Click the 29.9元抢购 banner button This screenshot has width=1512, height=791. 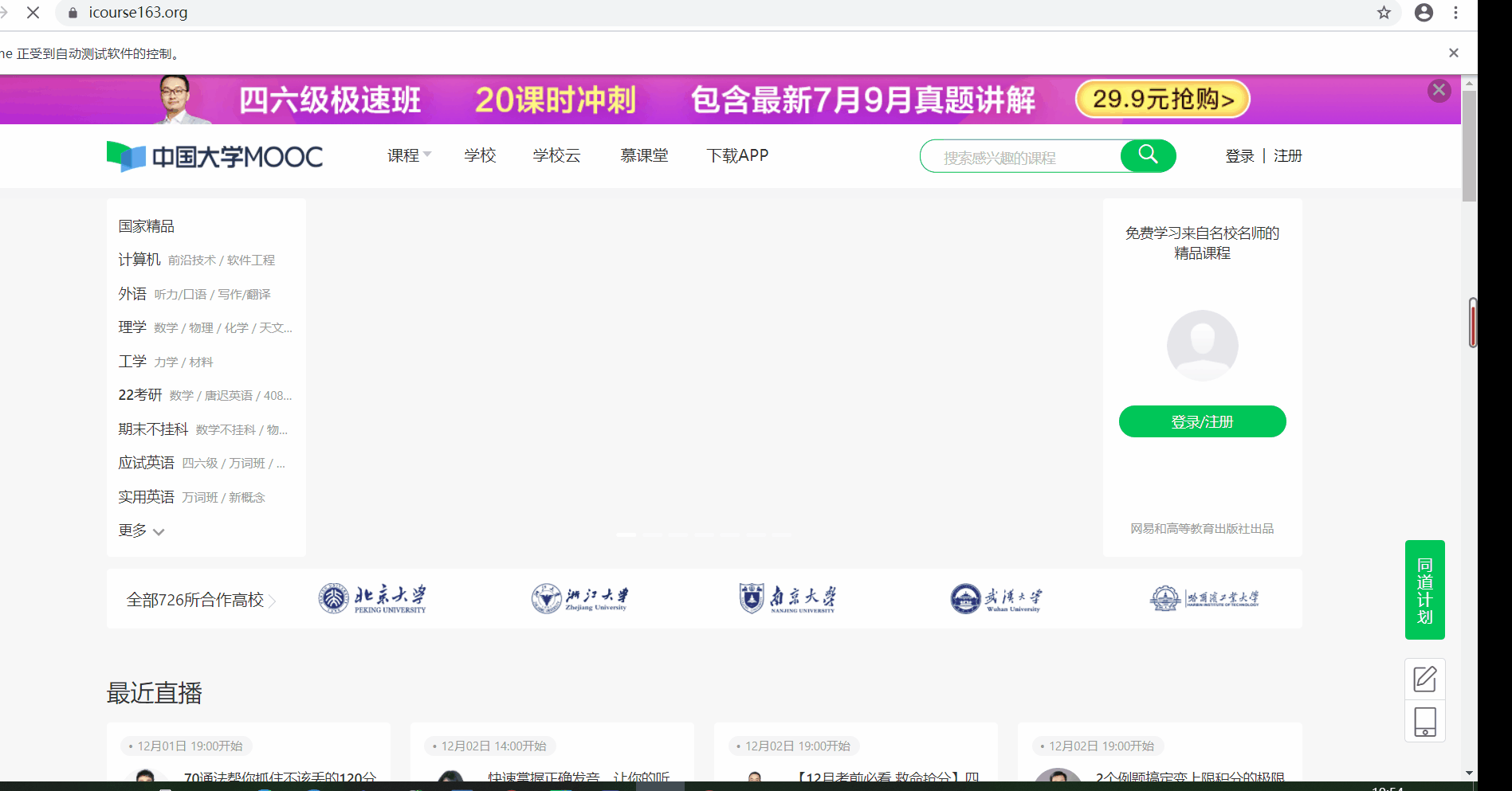pyautogui.click(x=1163, y=99)
